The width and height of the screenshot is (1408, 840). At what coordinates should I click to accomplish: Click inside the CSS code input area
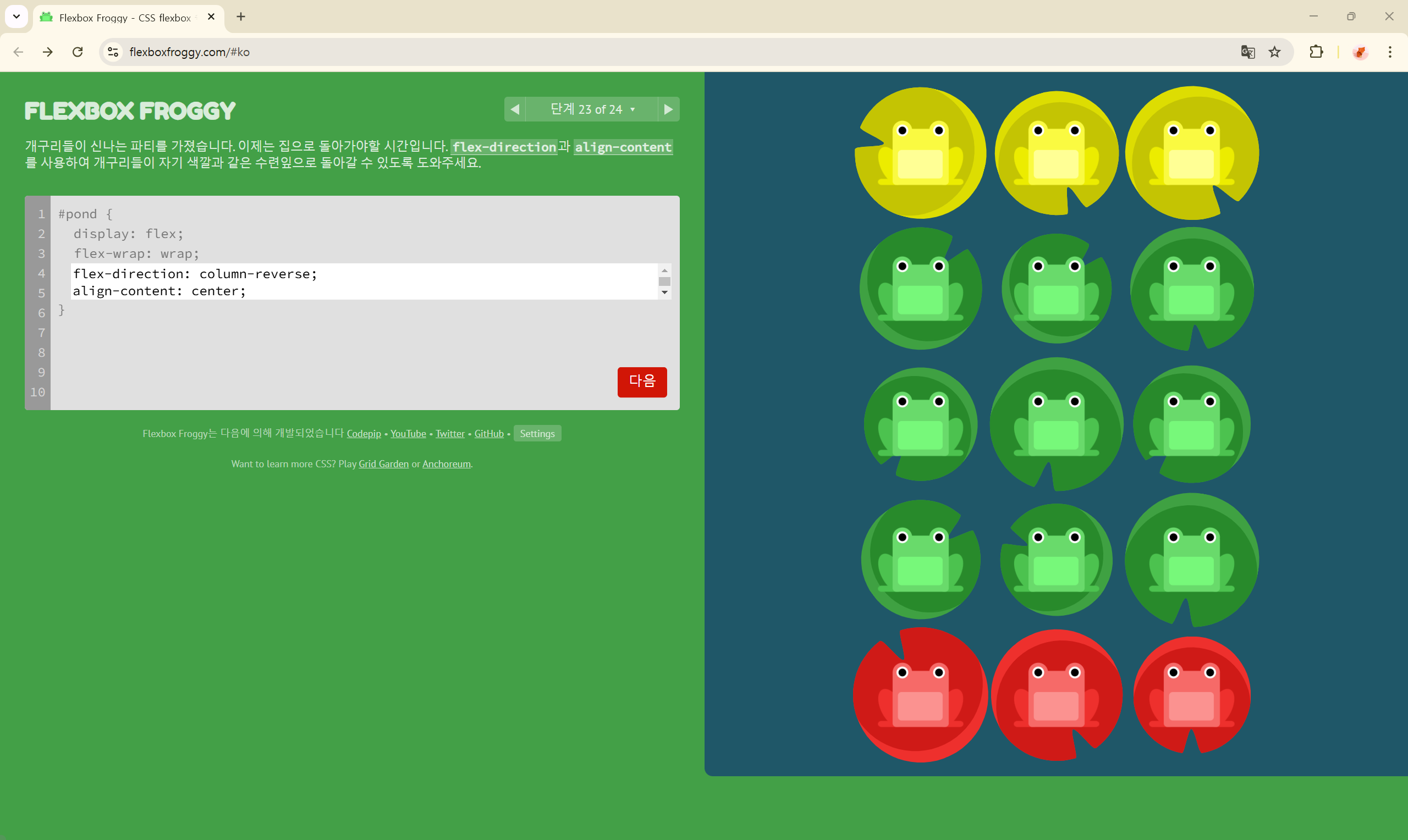(x=362, y=281)
